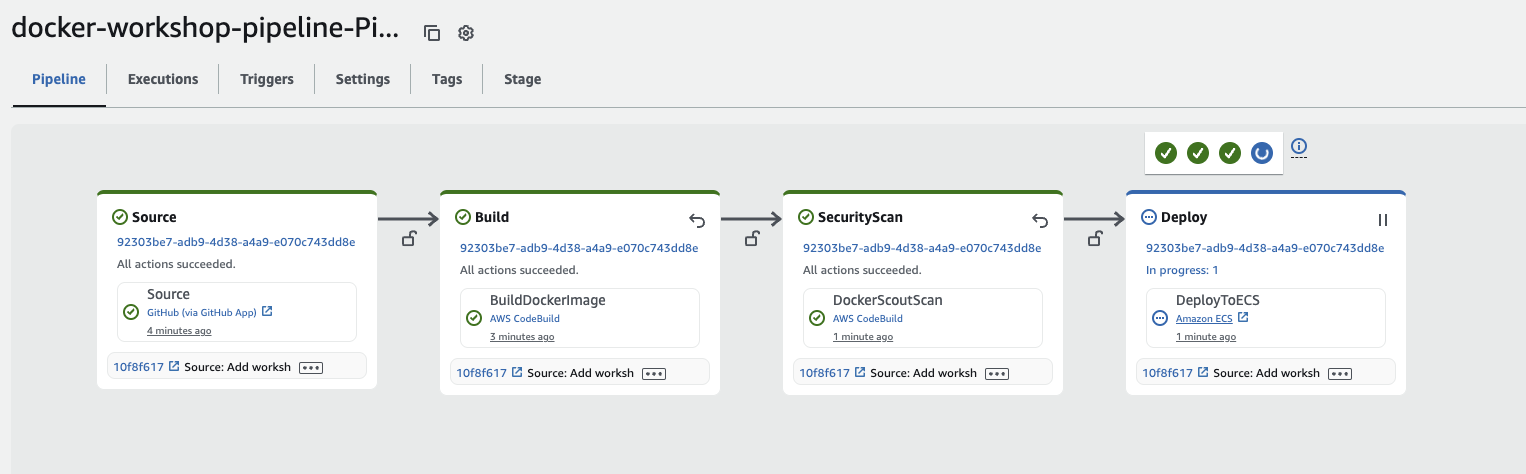Click rollback icon in SecurityScan stage
The image size is (1526, 474).
tap(1040, 220)
